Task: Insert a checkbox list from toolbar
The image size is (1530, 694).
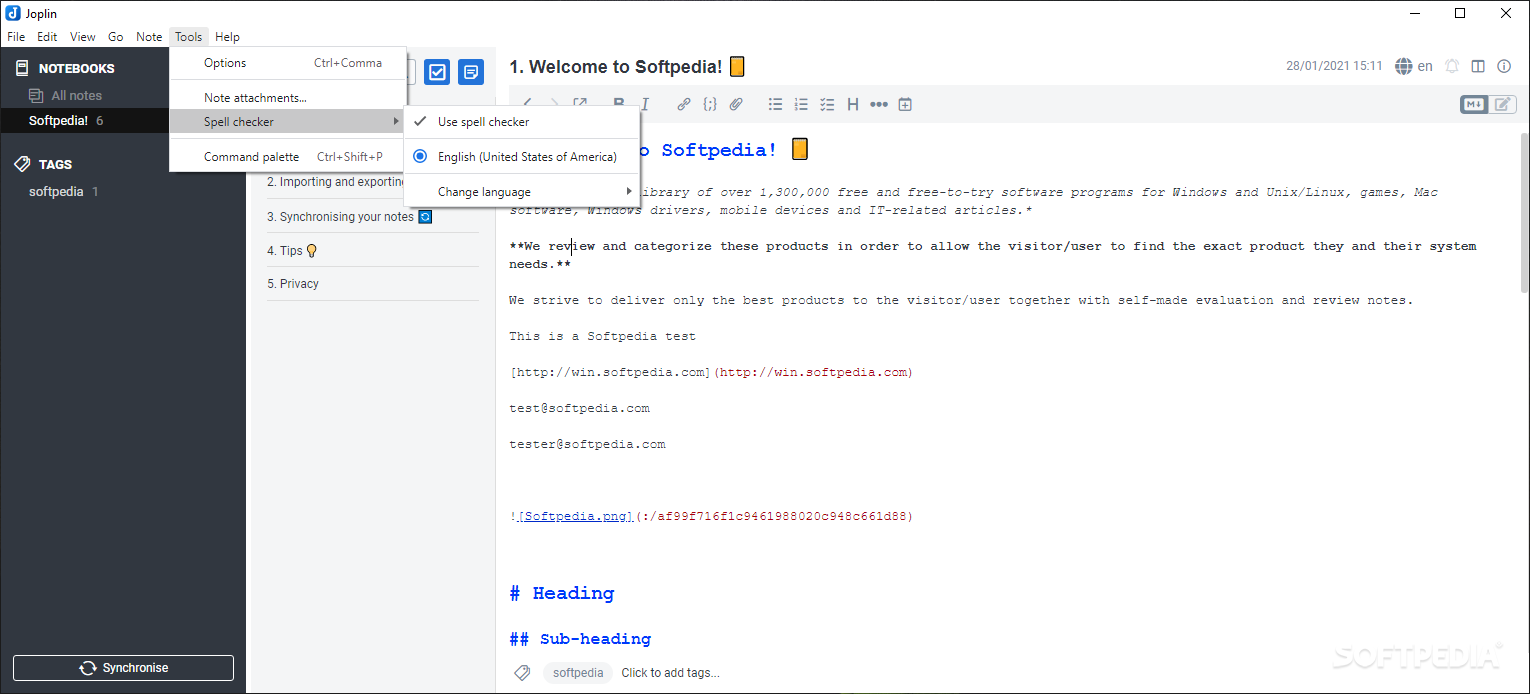Action: point(827,104)
